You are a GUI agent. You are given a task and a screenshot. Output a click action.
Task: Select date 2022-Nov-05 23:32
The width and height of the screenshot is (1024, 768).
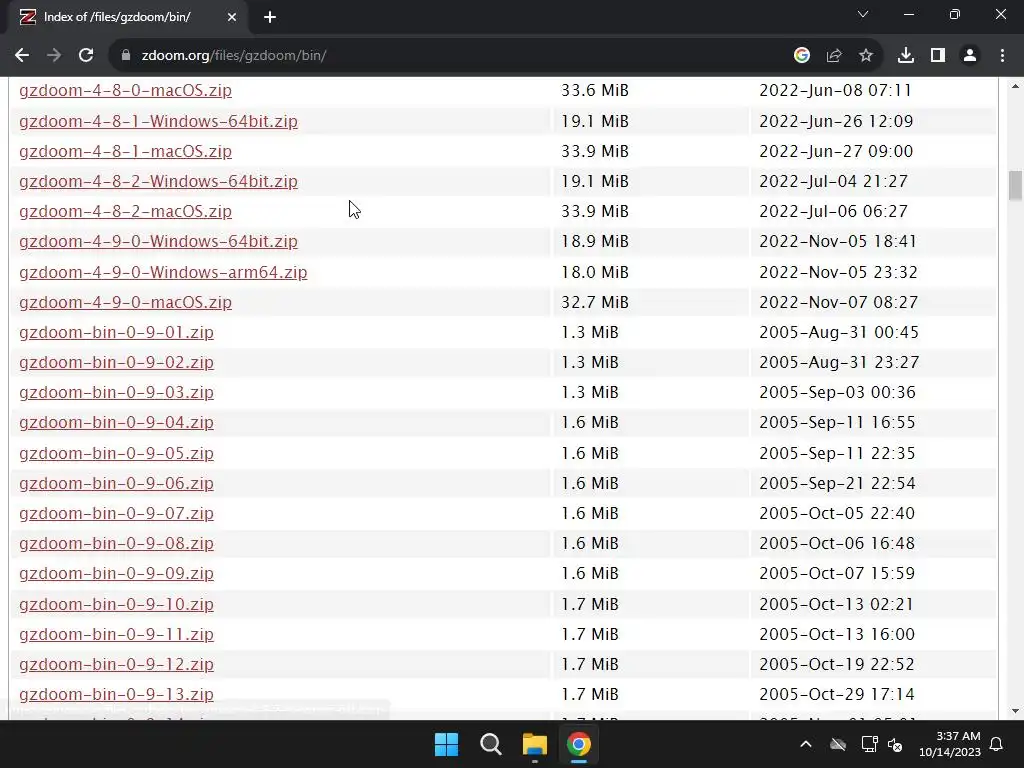(839, 272)
